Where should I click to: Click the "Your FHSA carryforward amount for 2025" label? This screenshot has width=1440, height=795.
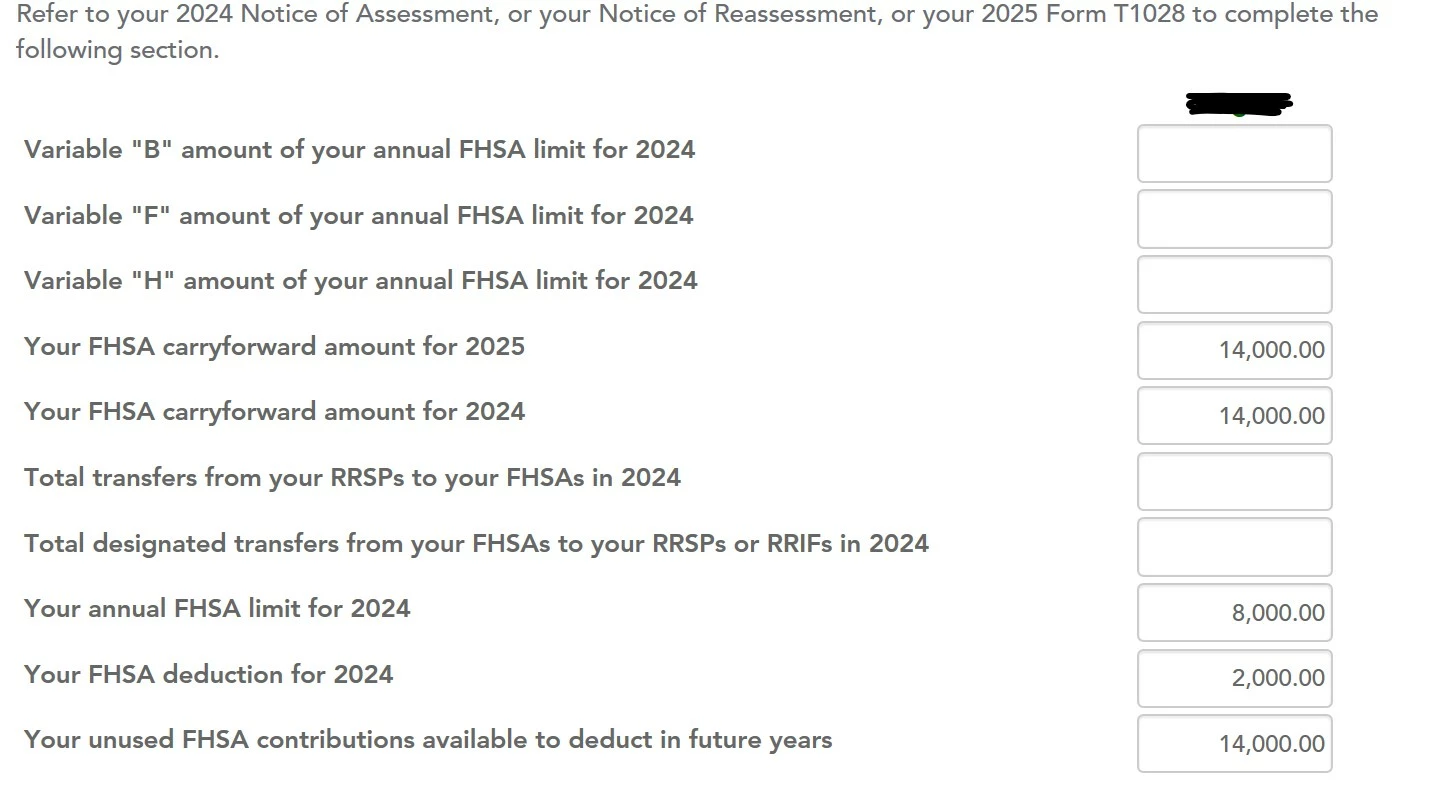(x=274, y=347)
